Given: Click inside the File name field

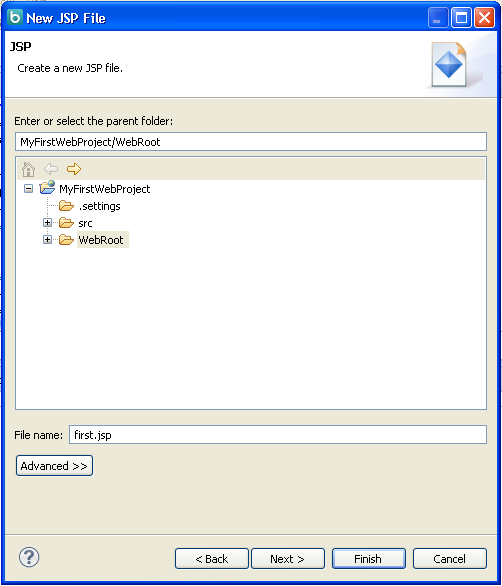Looking at the screenshot, I should click(x=278, y=435).
